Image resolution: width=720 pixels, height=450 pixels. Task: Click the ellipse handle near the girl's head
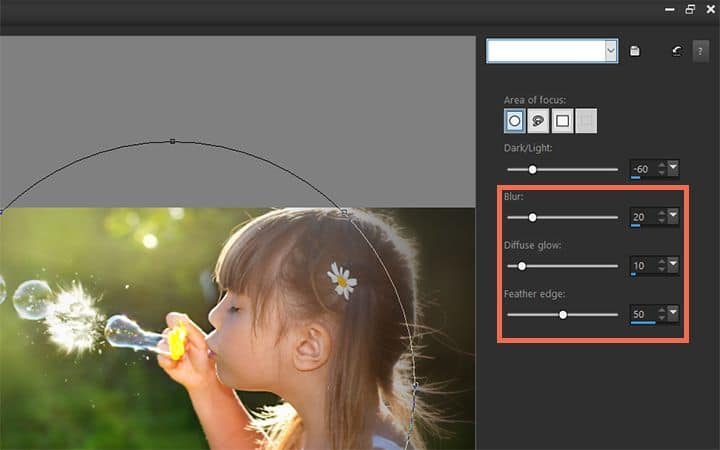(x=344, y=212)
